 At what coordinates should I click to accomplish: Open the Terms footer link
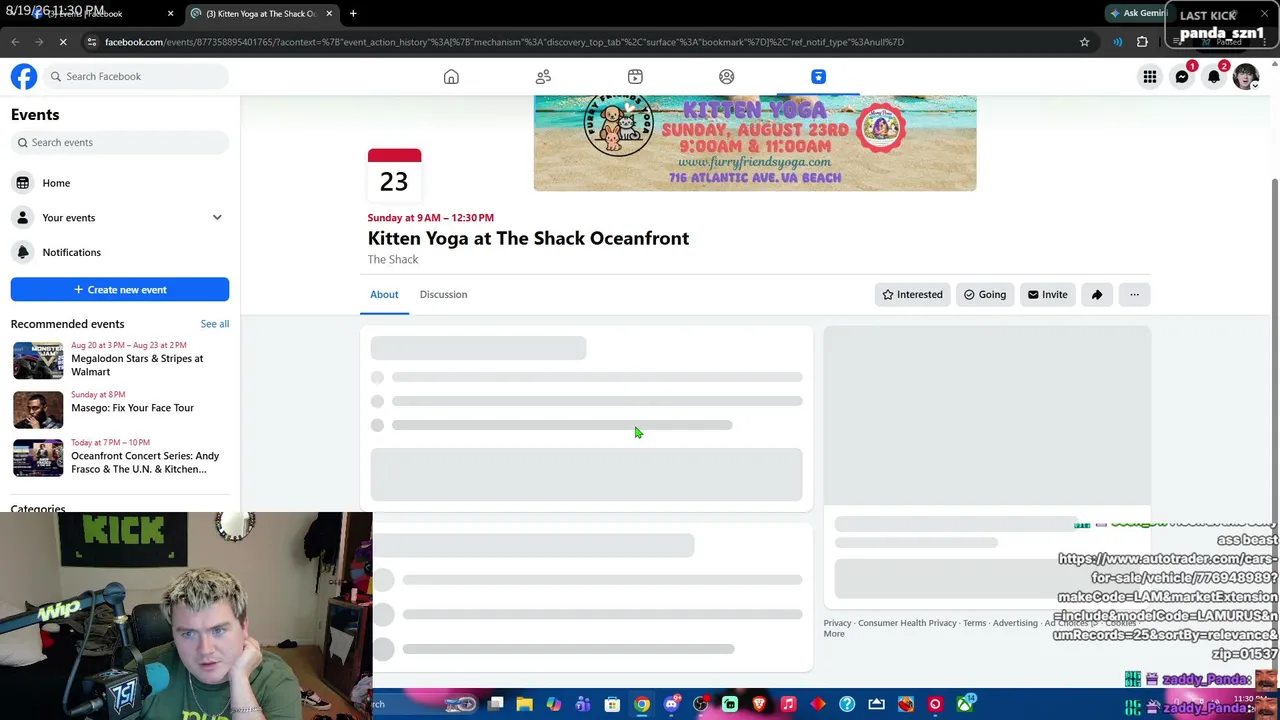[x=974, y=623]
